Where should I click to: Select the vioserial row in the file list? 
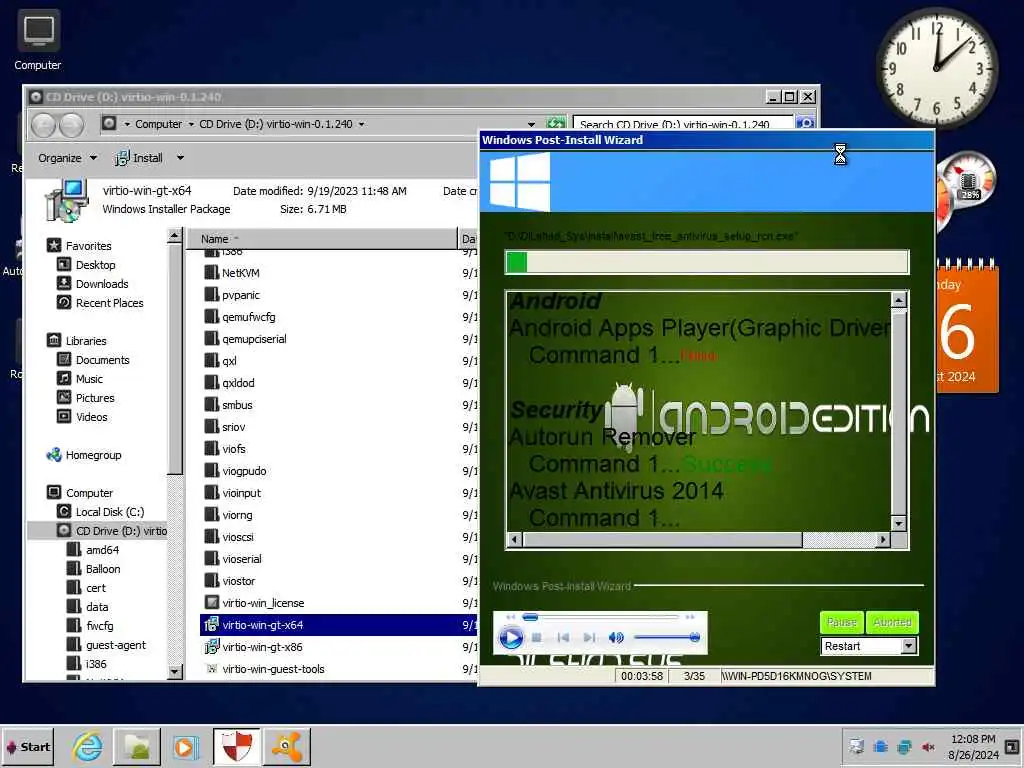[x=338, y=559]
